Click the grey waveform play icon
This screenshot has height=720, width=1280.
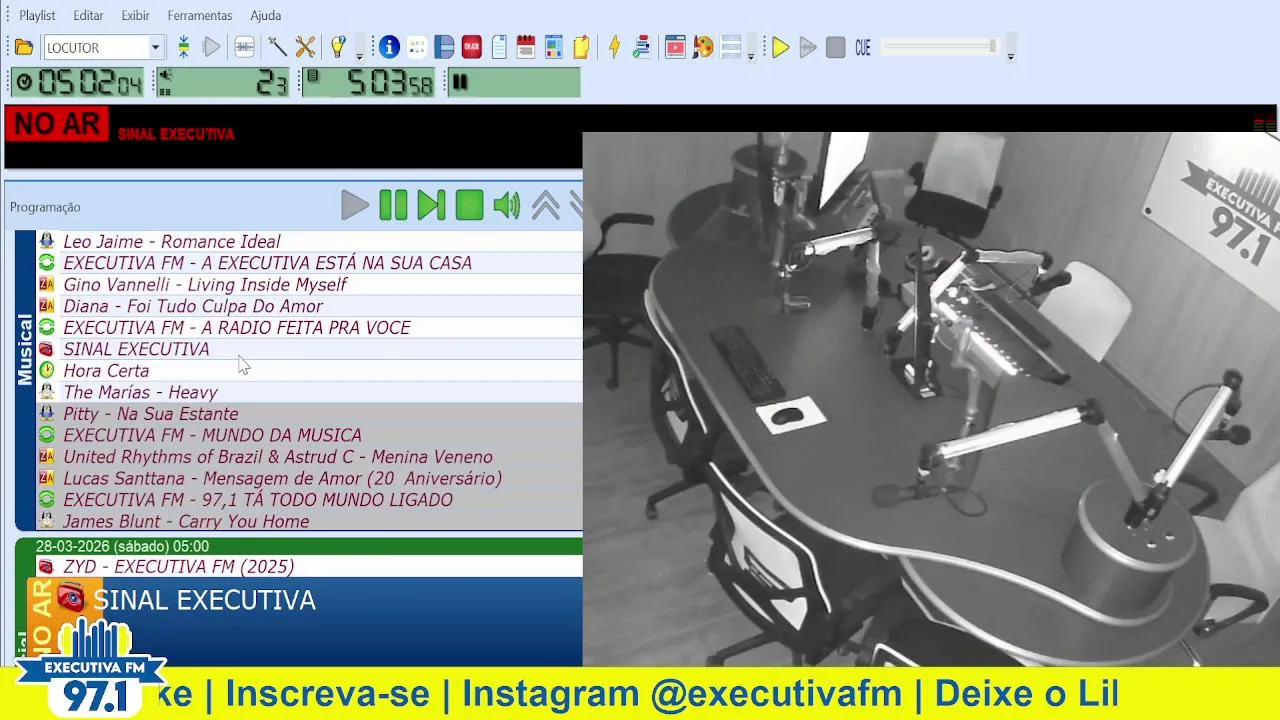808,47
